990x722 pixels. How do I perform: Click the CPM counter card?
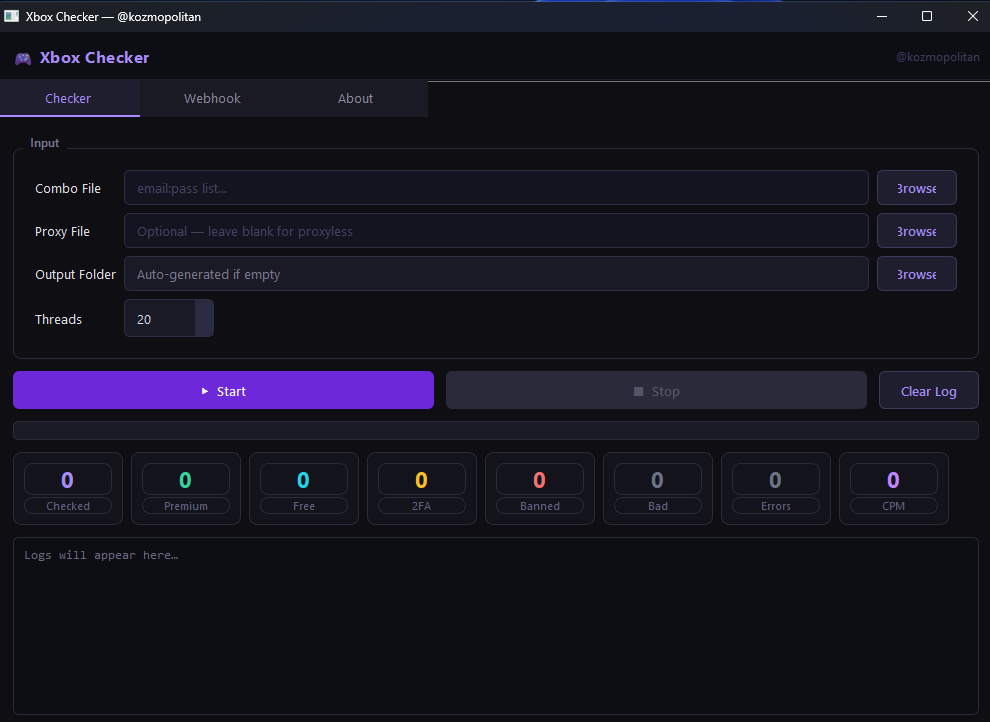pyautogui.click(x=893, y=488)
